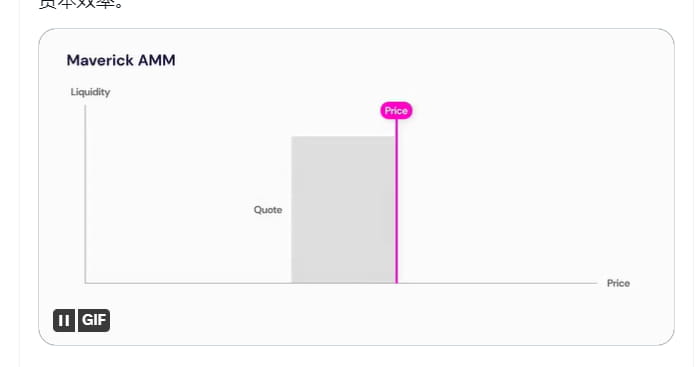Click the Liquidity y-axis label

[90, 92]
